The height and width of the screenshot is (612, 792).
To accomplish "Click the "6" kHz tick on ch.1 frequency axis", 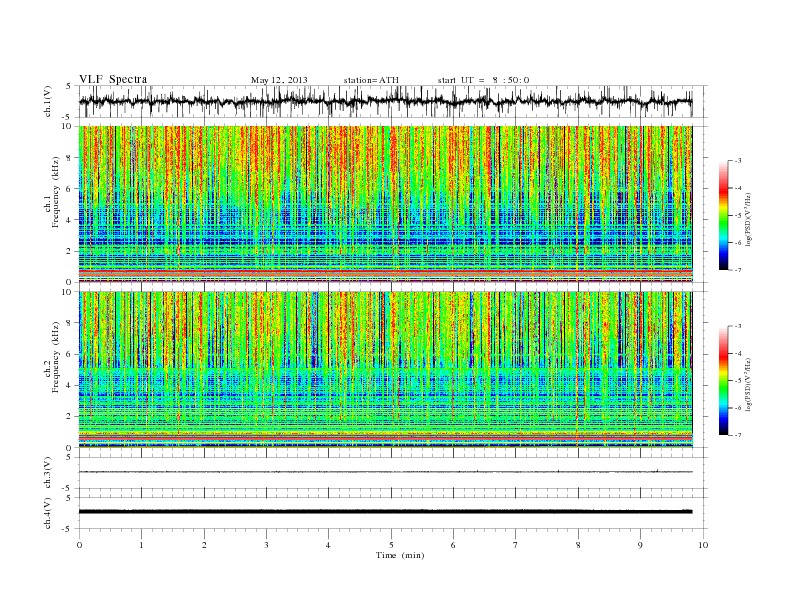I will (69, 189).
